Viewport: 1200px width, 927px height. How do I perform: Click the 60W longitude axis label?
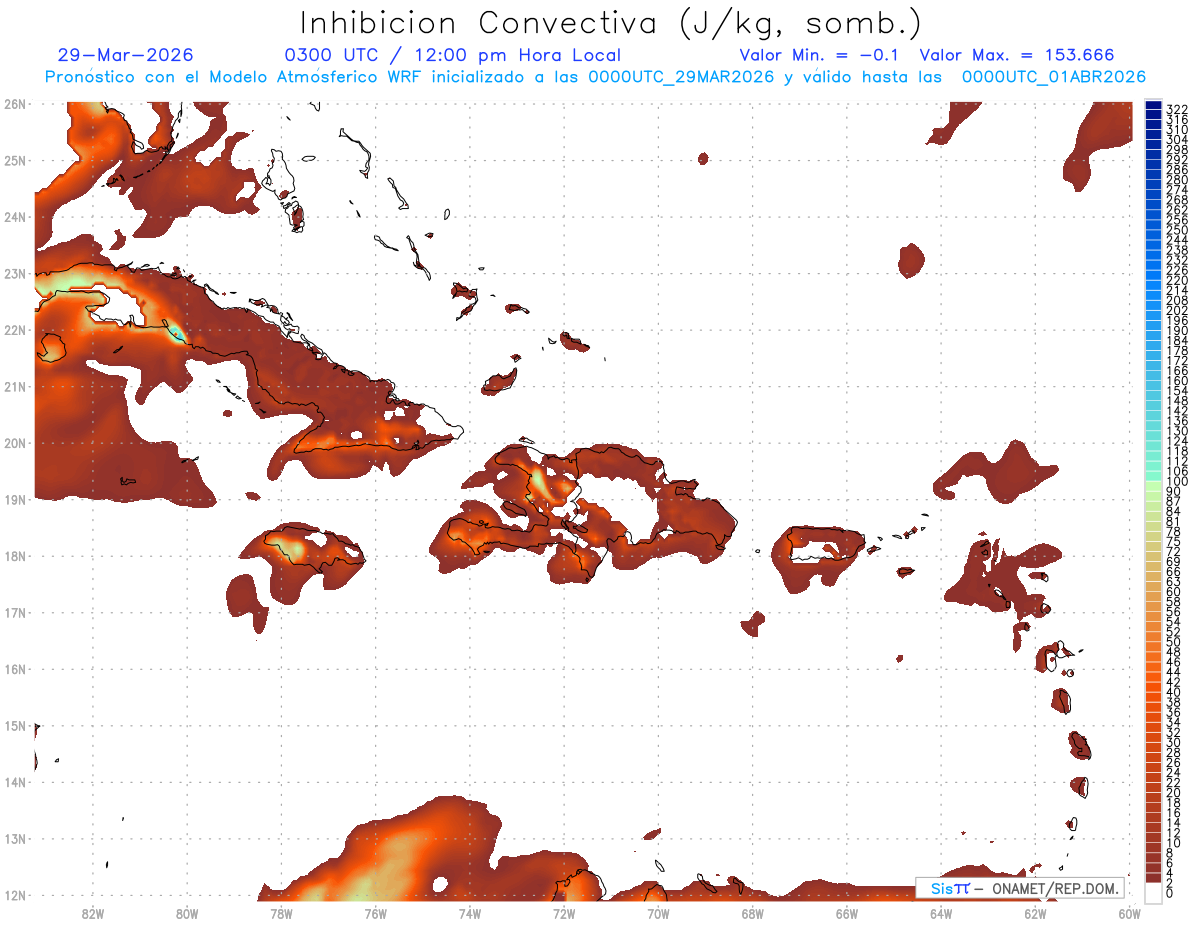tap(1130, 912)
